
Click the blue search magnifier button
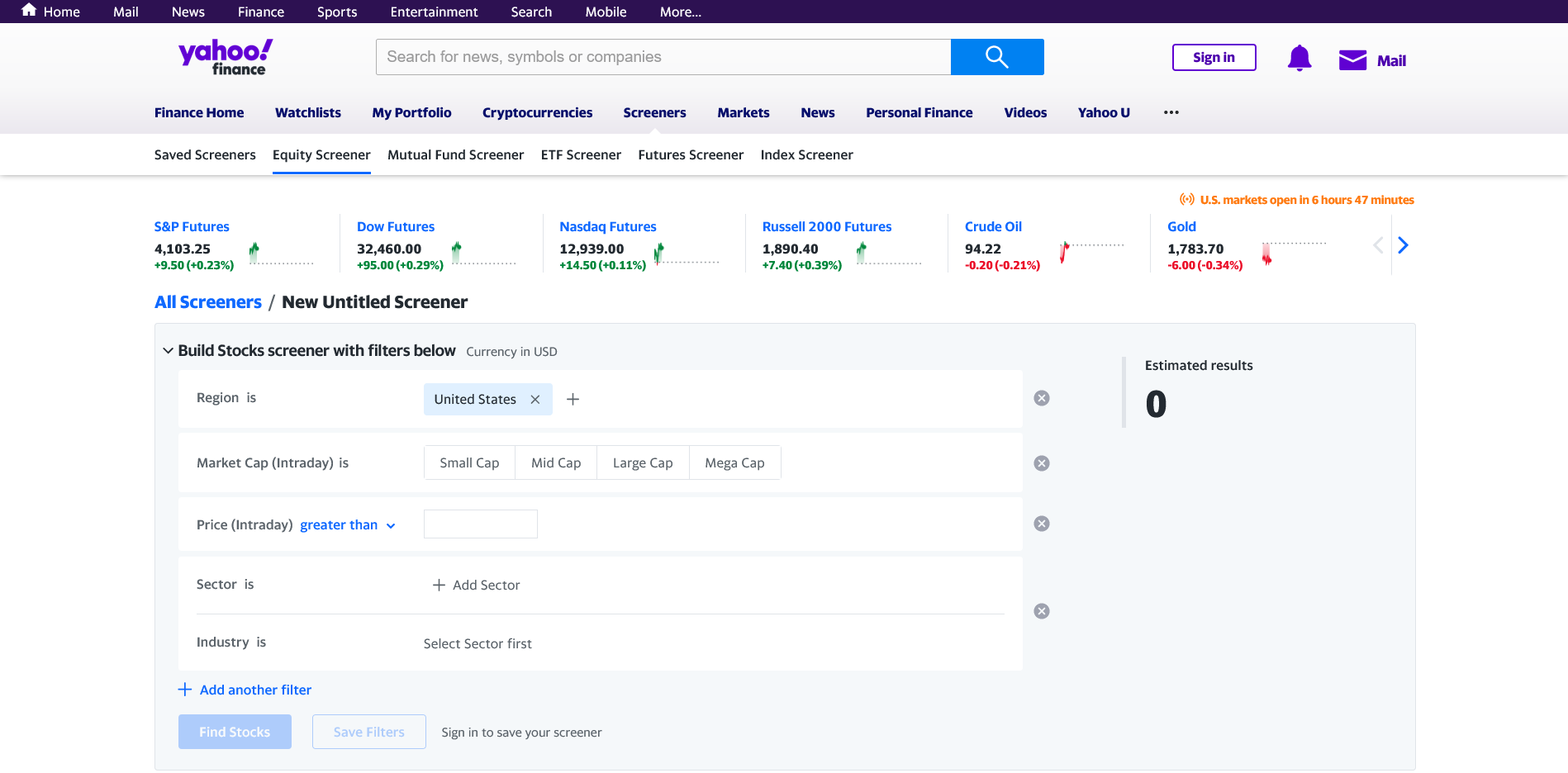click(x=997, y=57)
